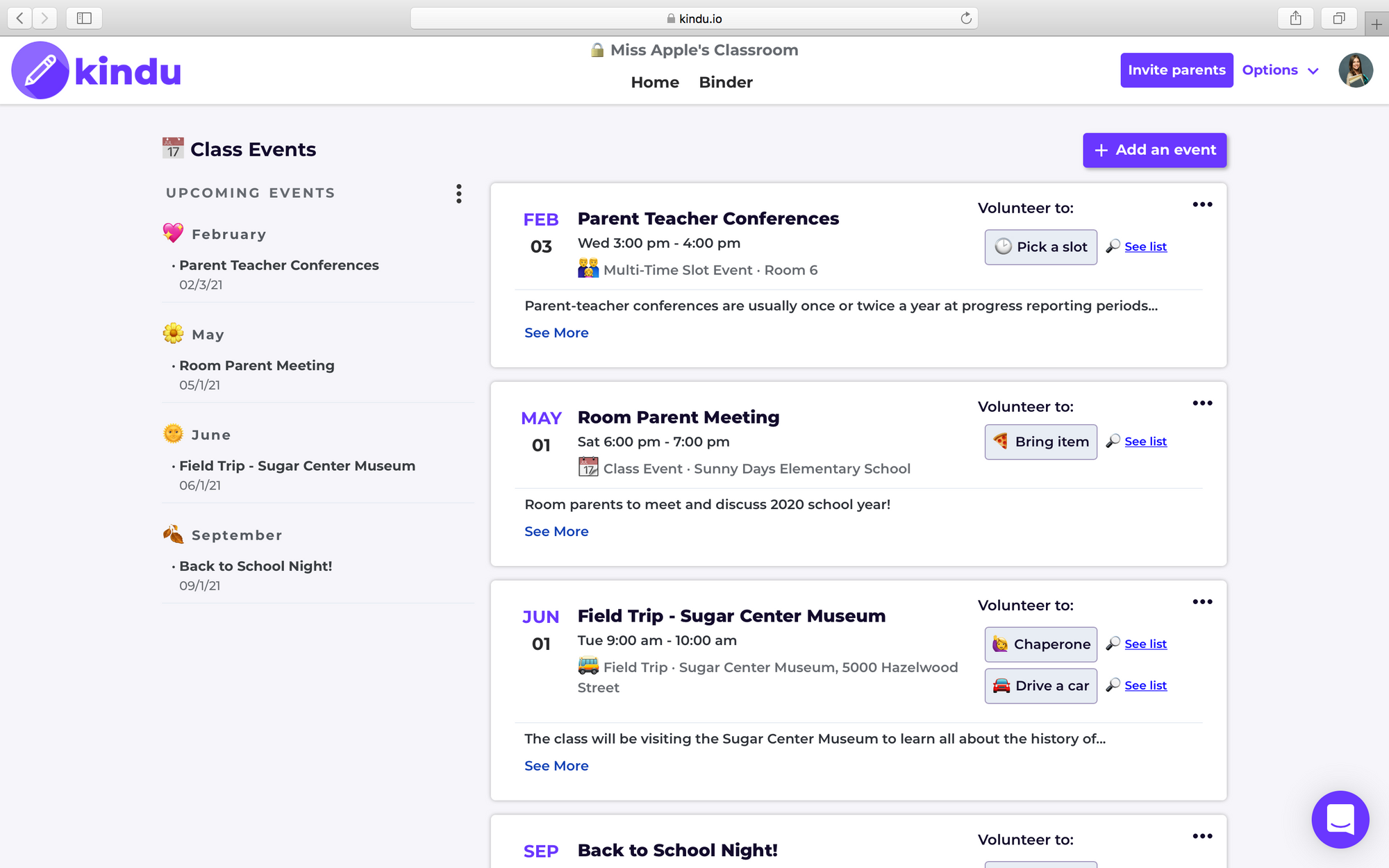Toggle the browser sidebar button
Viewport: 1389px width, 868px height.
click(x=84, y=18)
